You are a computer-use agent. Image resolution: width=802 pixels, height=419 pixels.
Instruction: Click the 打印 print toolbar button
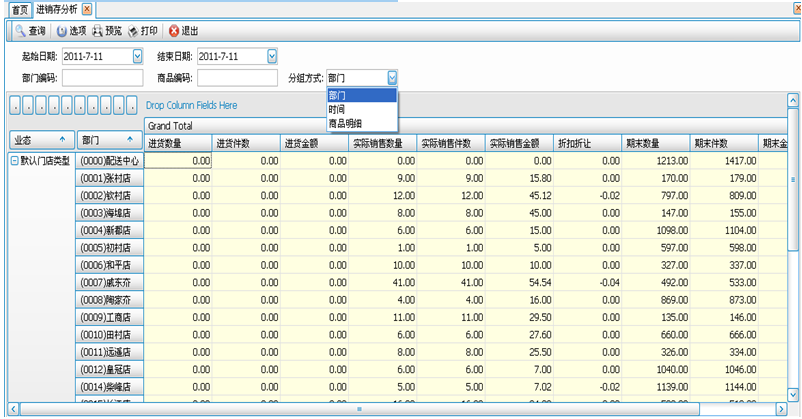[143, 31]
